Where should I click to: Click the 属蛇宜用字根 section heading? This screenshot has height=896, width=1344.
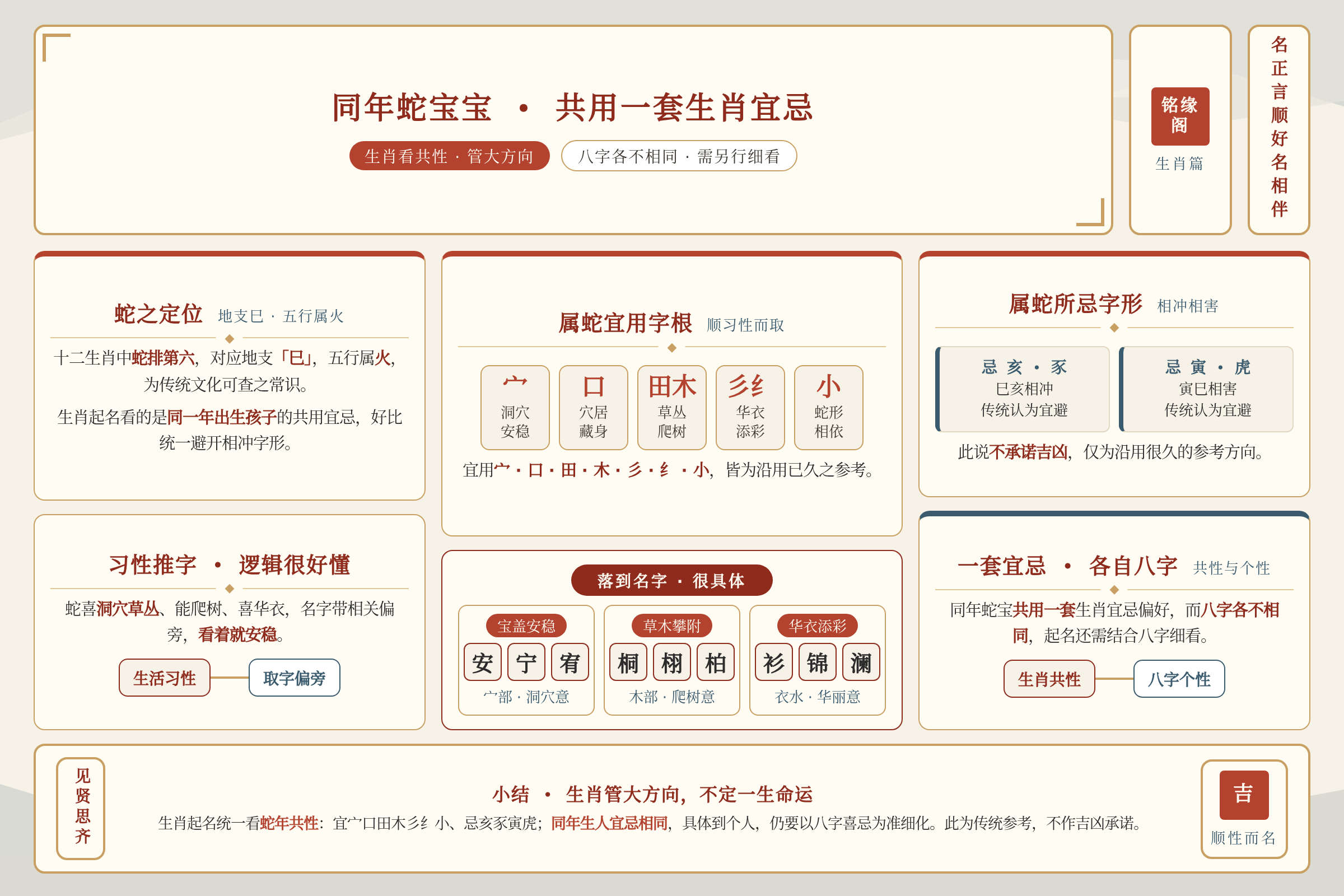(x=625, y=323)
